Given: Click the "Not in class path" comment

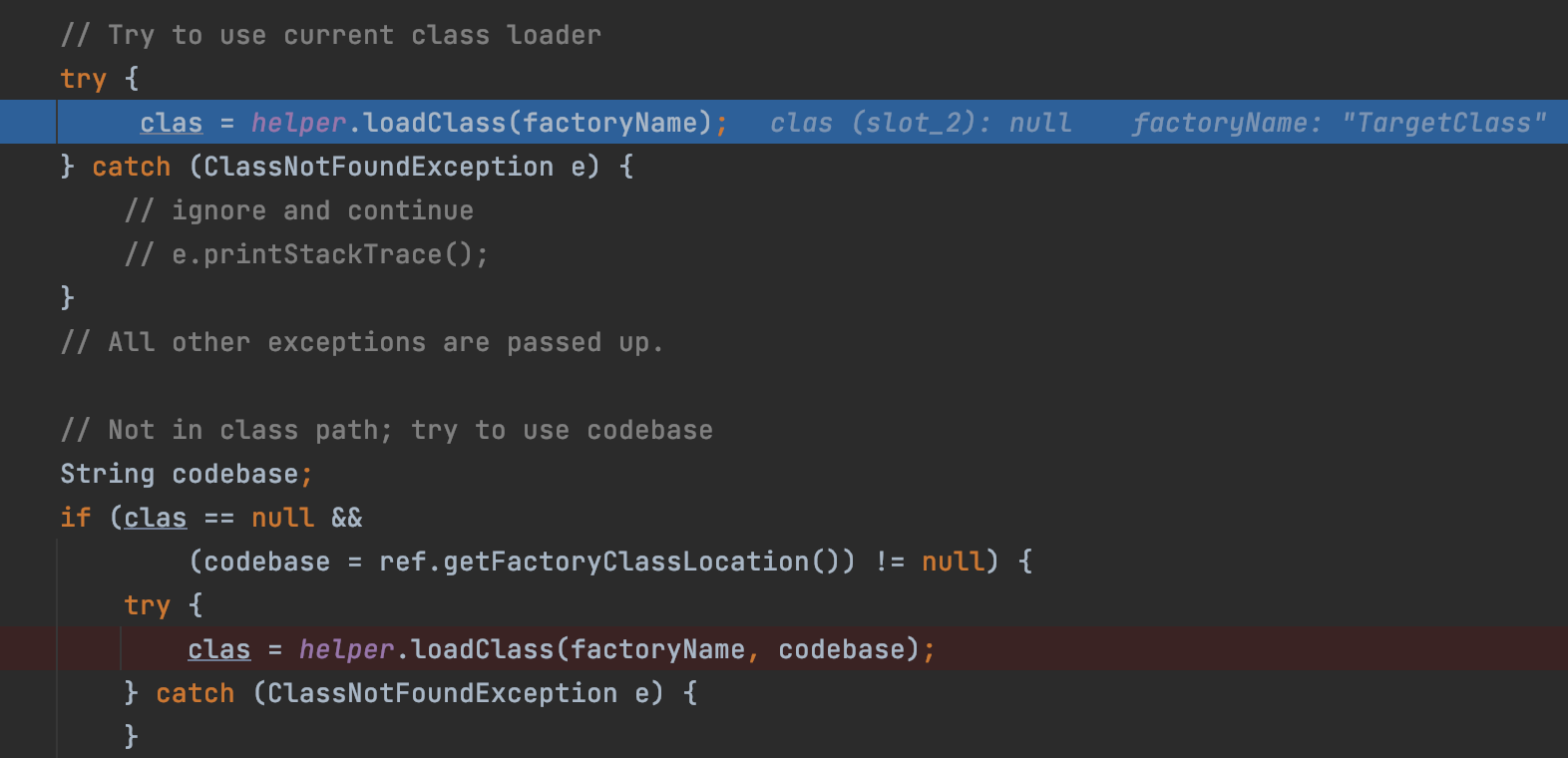Looking at the screenshot, I should (x=387, y=430).
